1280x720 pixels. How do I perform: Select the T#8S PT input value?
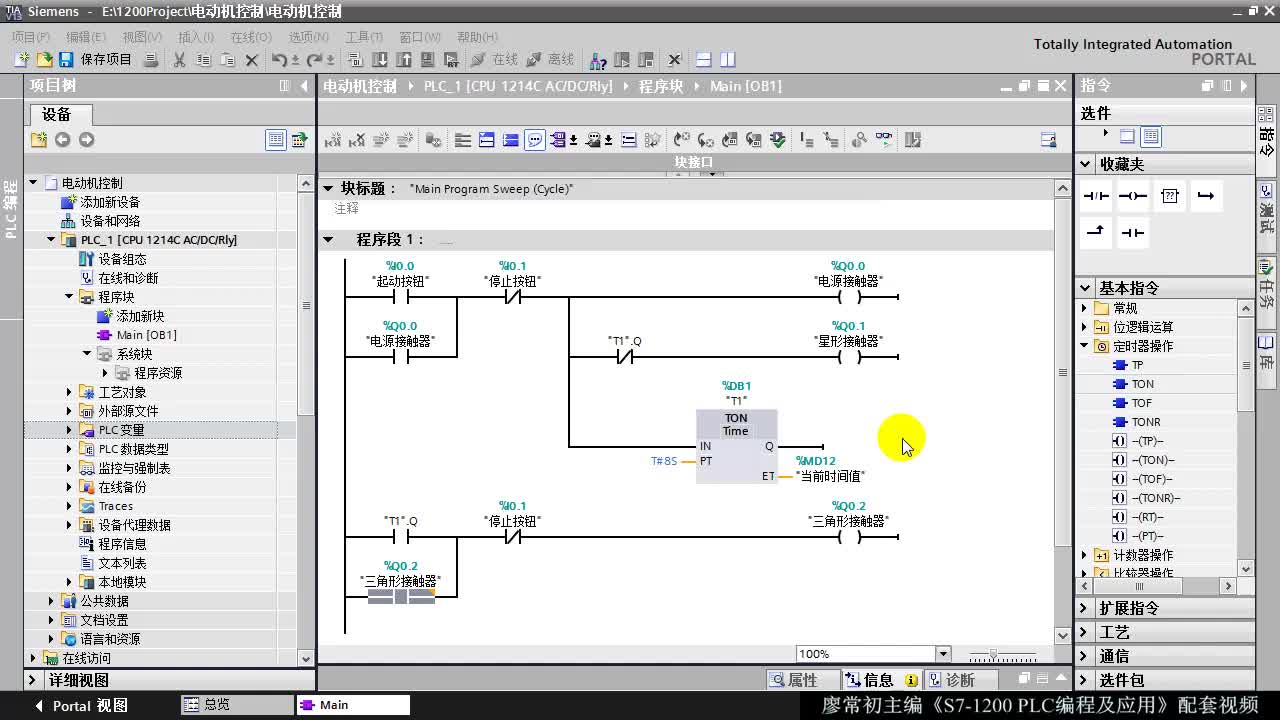point(664,461)
